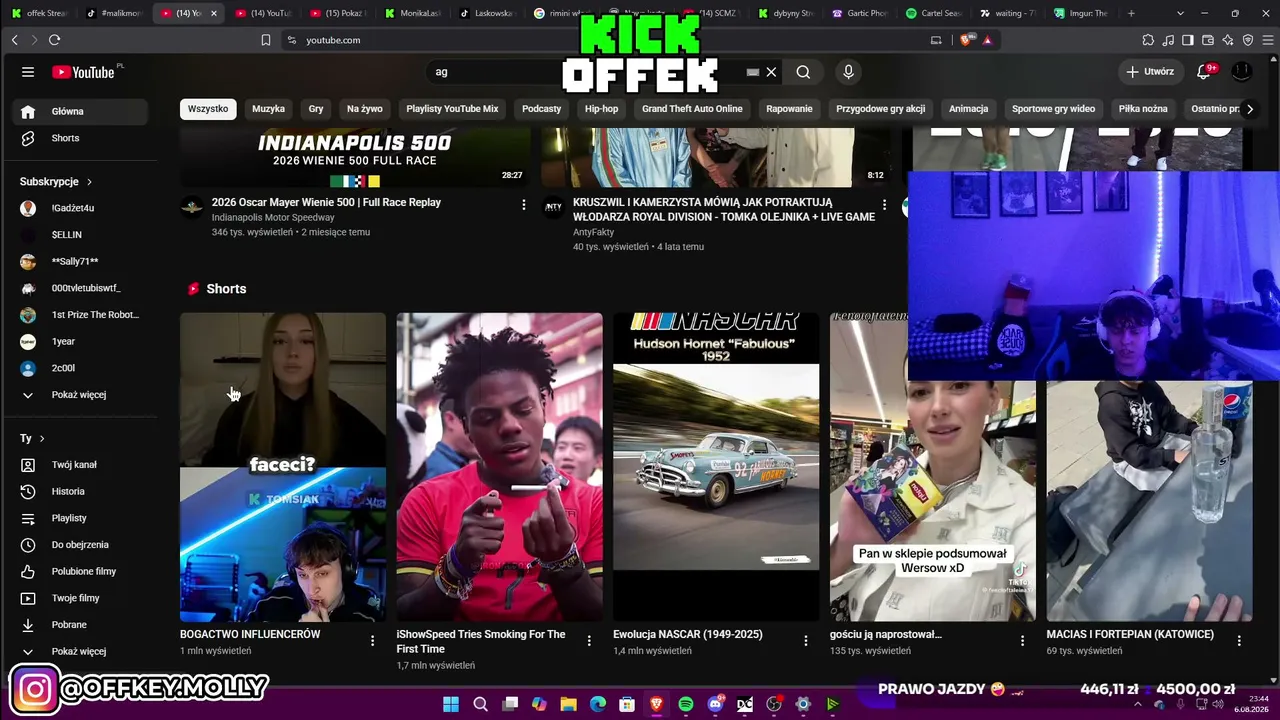Open the Shorts entry in the sidebar
The height and width of the screenshot is (720, 1280).
80,138
